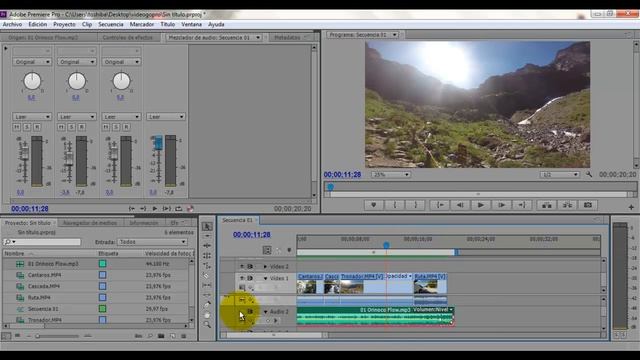Open the Program monitor settings wrench

click(x=589, y=174)
